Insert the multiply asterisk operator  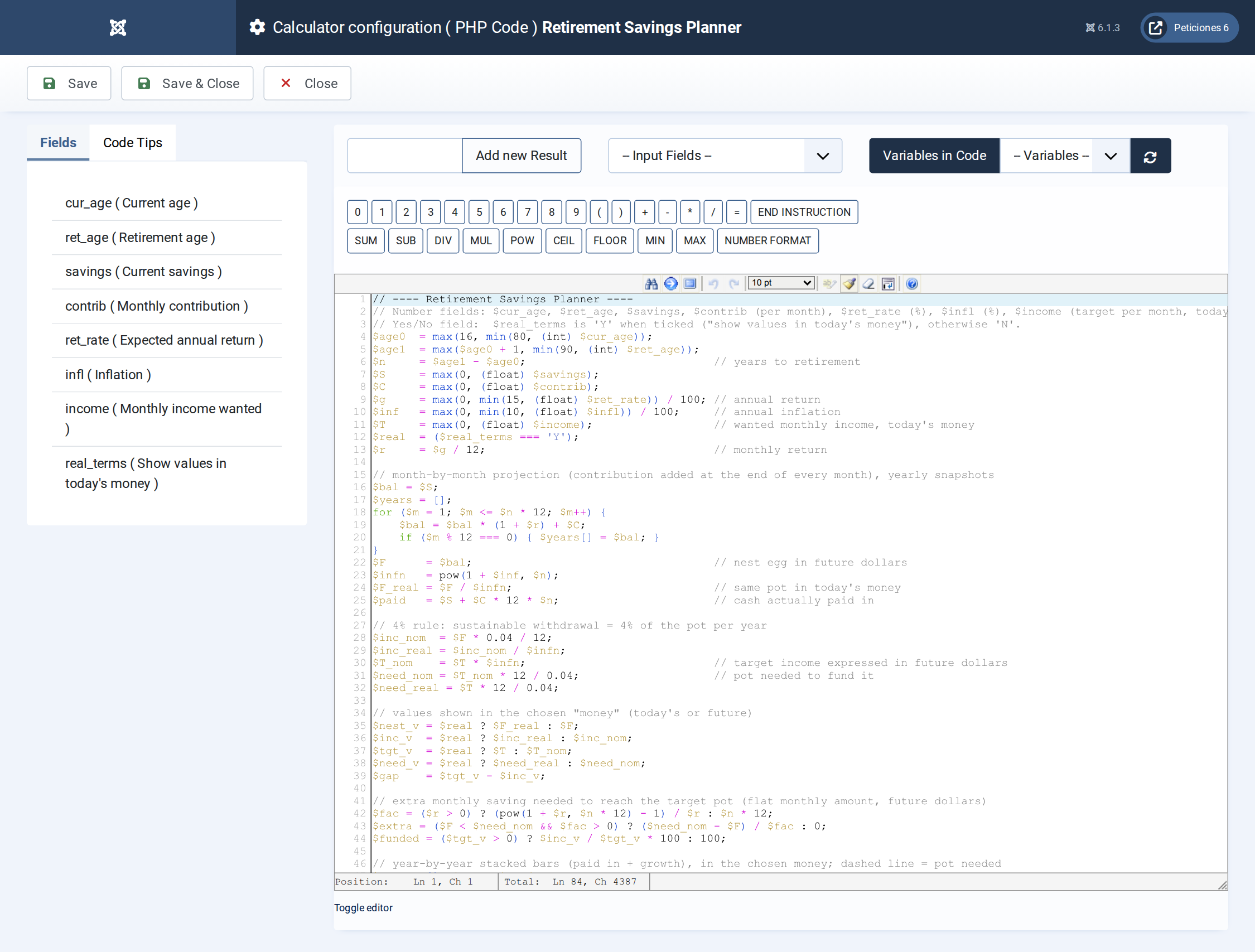pyautogui.click(x=690, y=212)
